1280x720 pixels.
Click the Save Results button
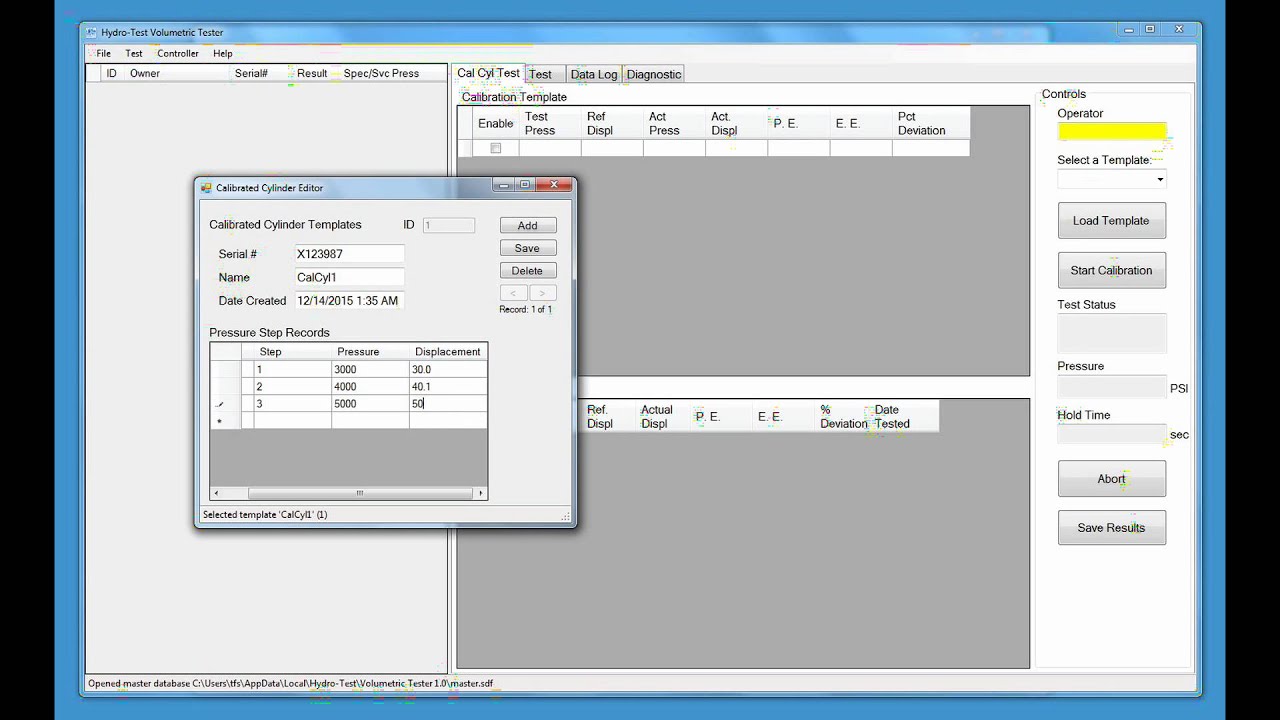click(x=1112, y=528)
